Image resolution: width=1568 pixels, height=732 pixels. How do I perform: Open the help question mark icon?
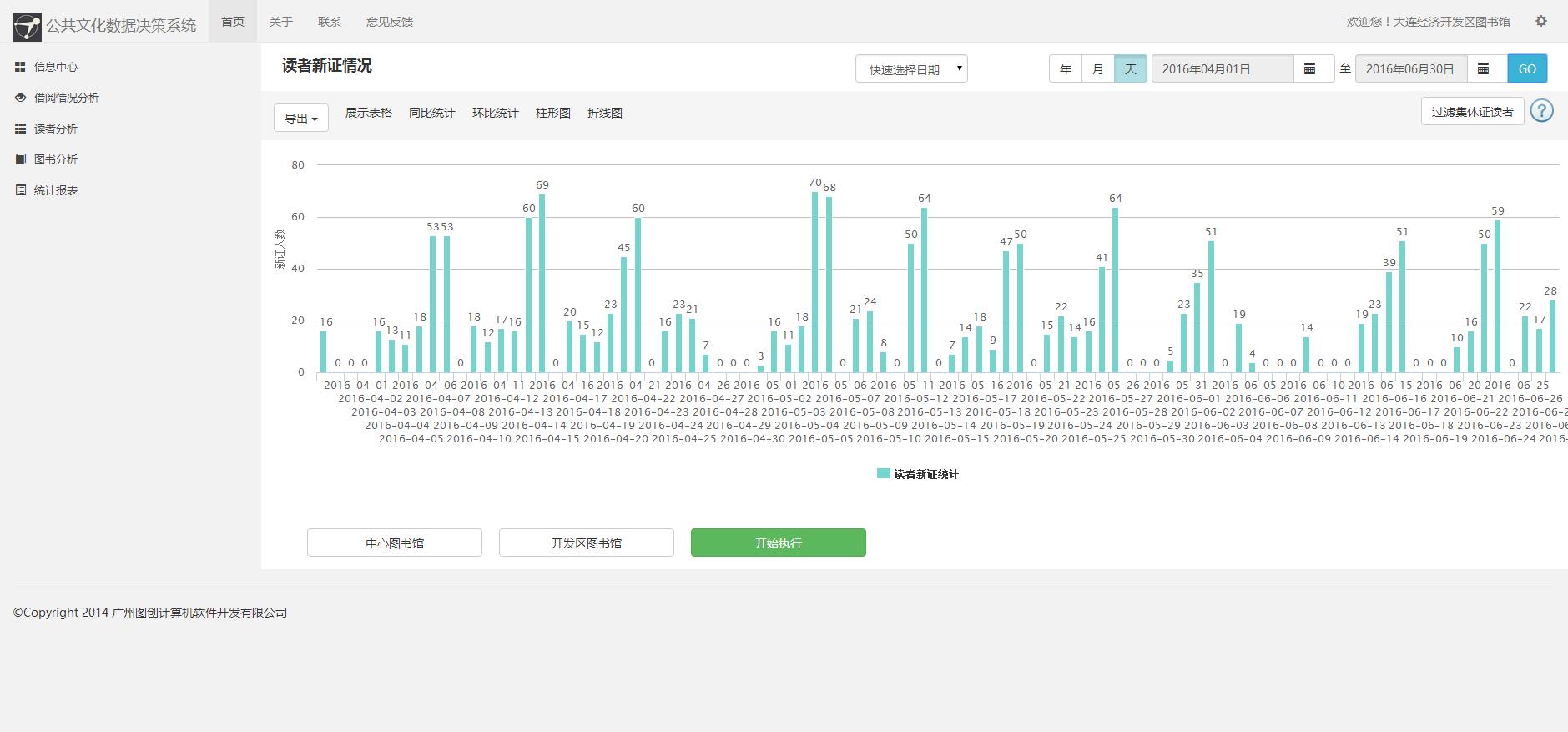[x=1542, y=111]
